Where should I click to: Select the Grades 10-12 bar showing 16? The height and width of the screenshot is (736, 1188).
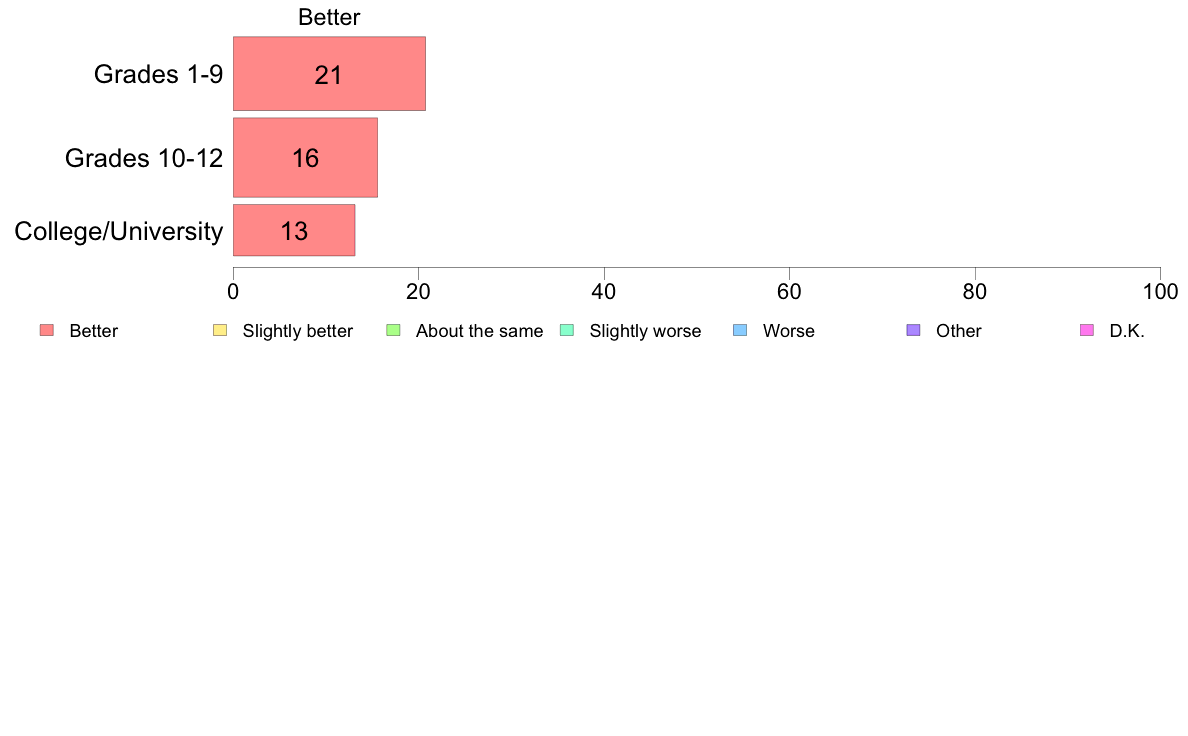click(305, 158)
